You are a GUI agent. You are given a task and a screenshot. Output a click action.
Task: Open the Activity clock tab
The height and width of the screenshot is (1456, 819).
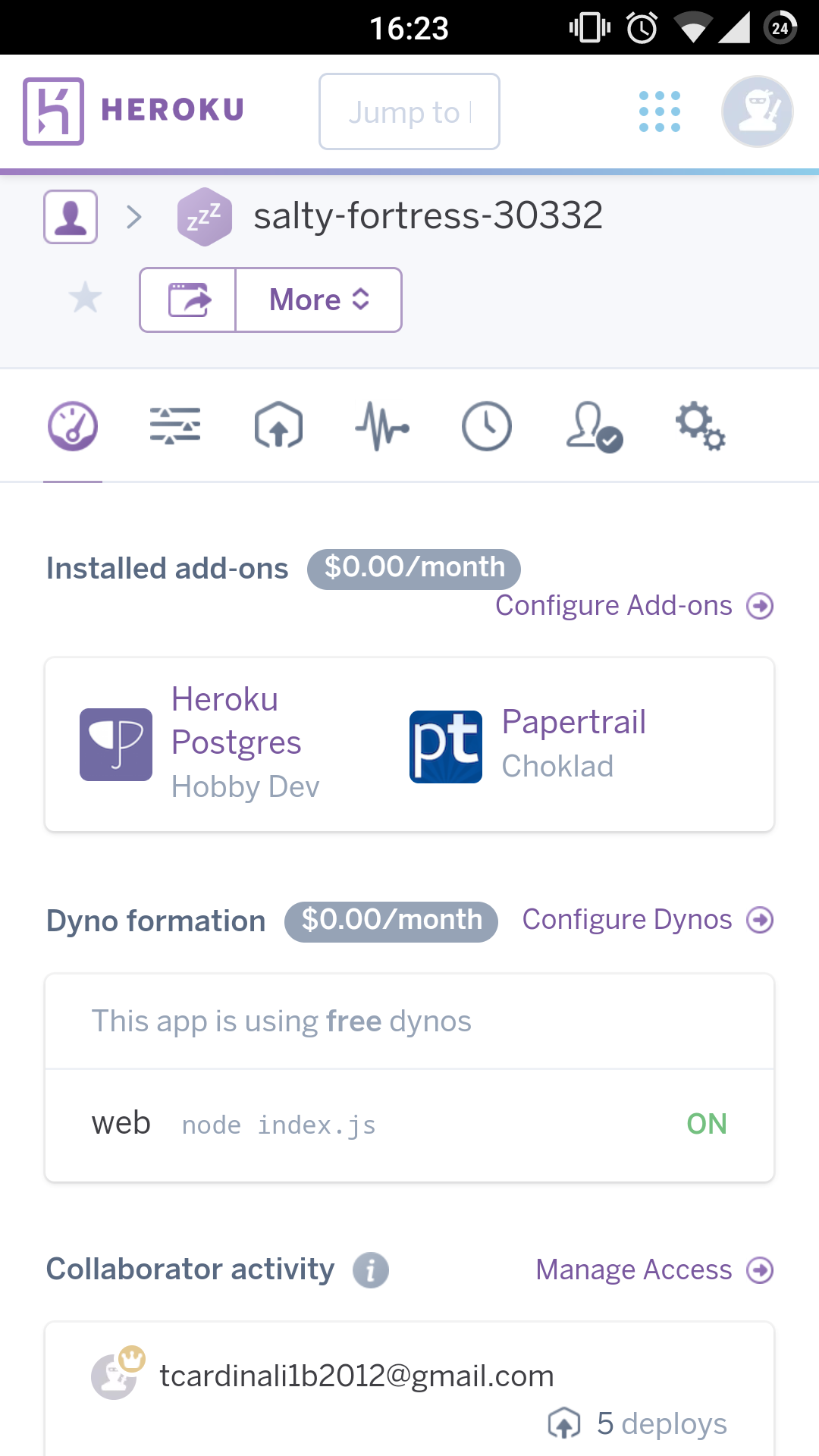[486, 426]
